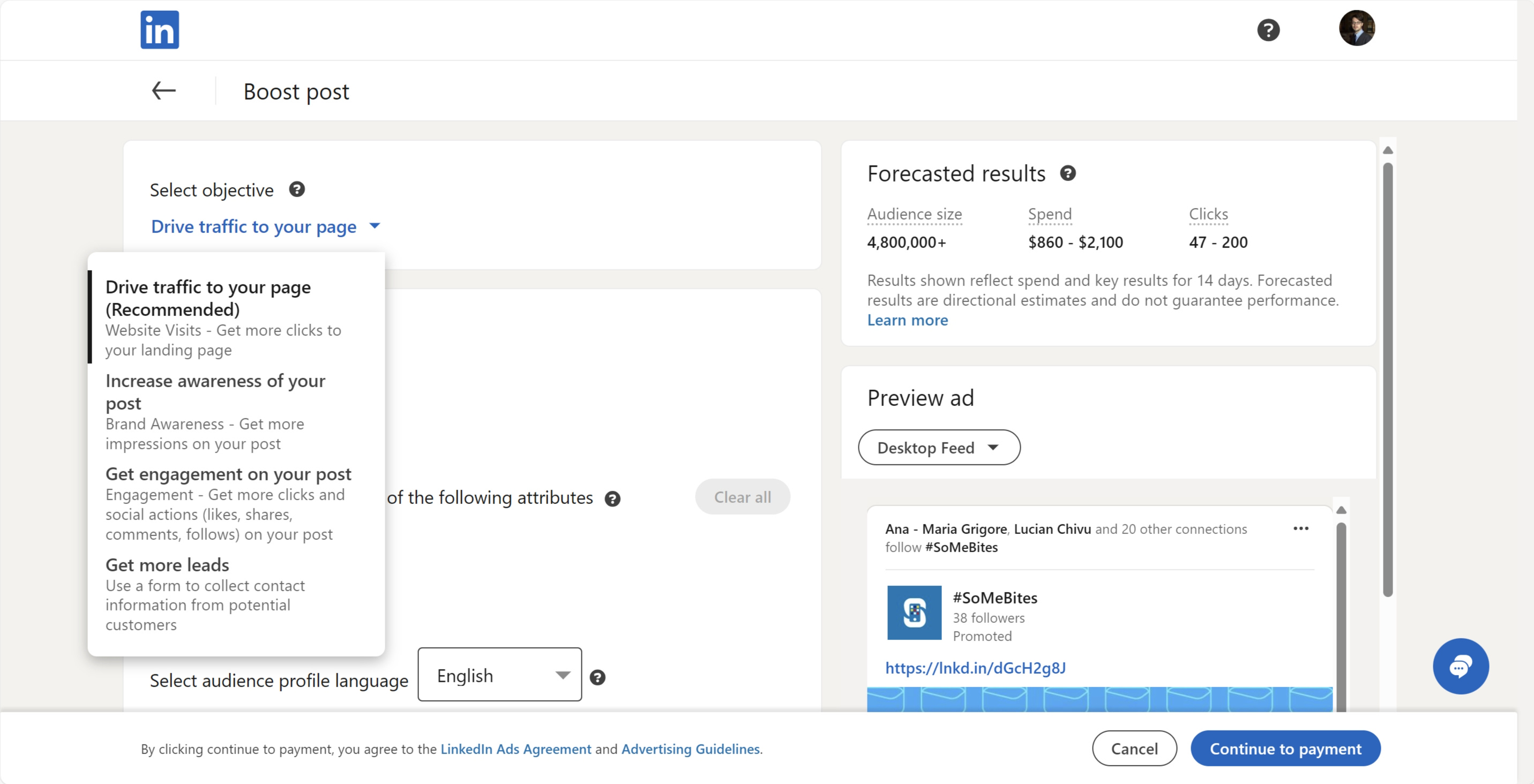This screenshot has height=784, width=1534.
Task: Open the help question mark in header
Action: pyautogui.click(x=1268, y=30)
